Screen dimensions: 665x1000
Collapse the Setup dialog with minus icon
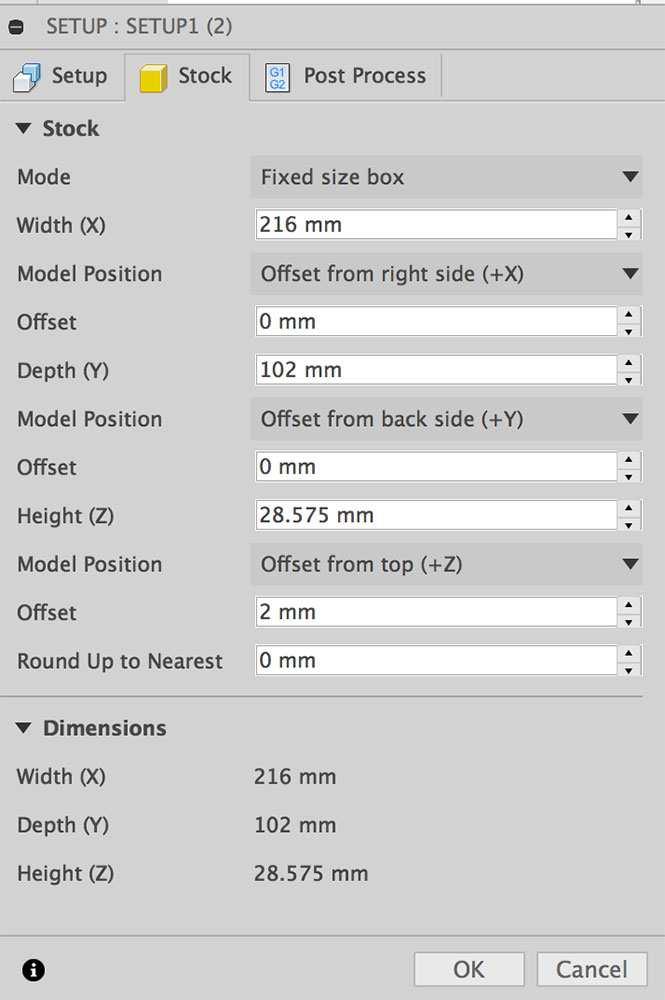tap(16, 27)
